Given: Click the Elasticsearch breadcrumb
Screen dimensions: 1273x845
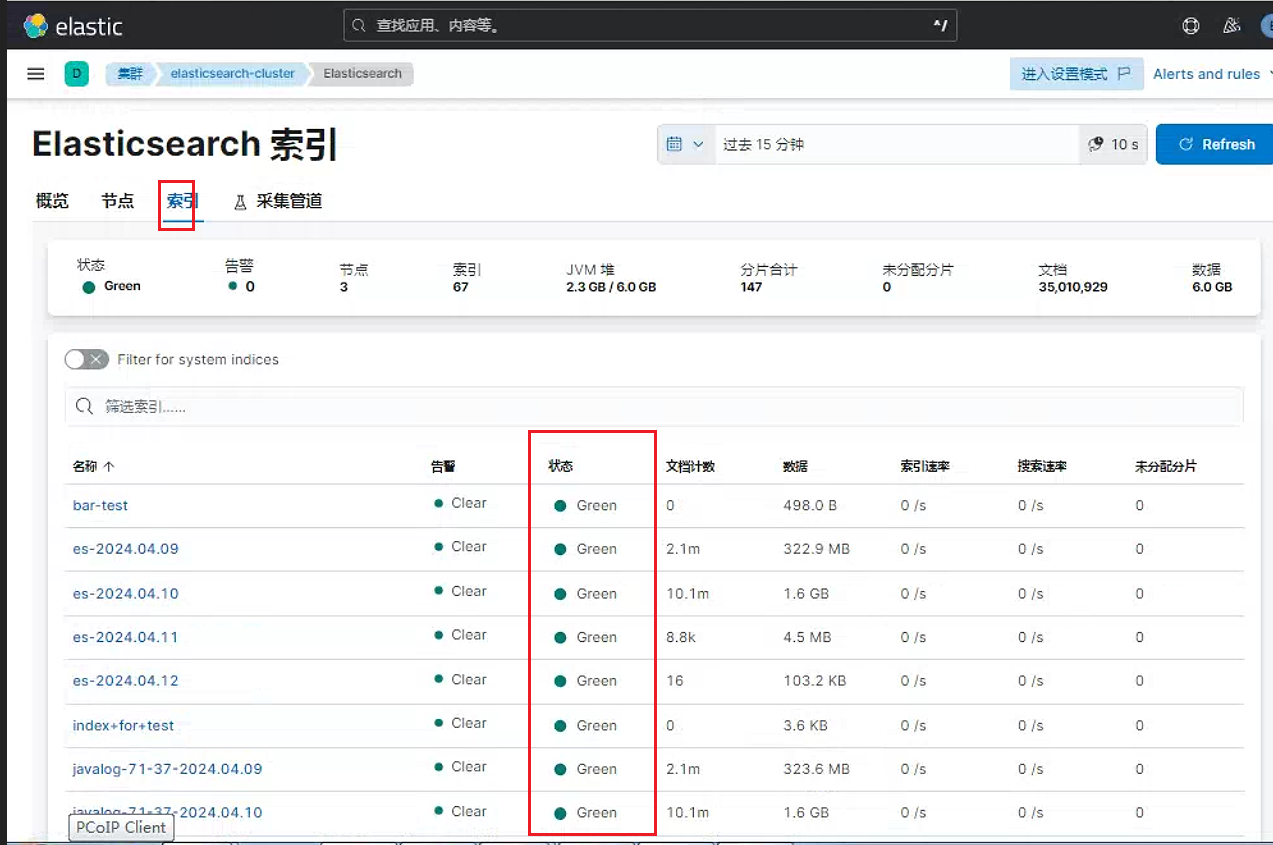Looking at the screenshot, I should 362,73.
